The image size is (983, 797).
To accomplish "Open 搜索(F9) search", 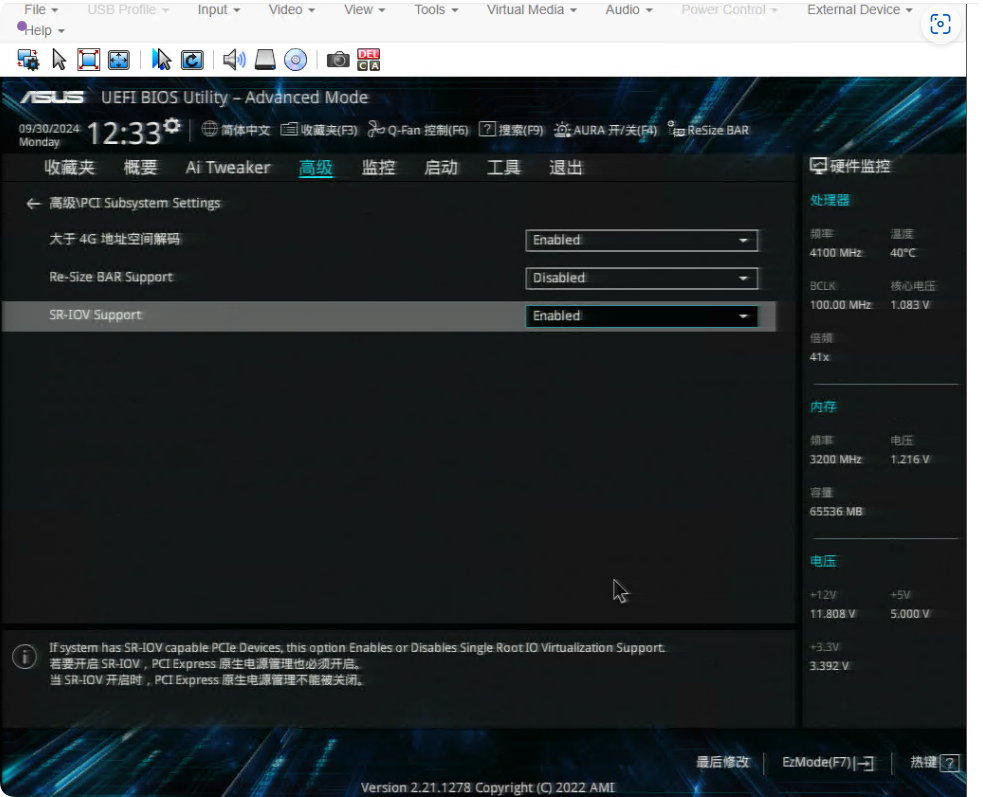I will pyautogui.click(x=512, y=130).
